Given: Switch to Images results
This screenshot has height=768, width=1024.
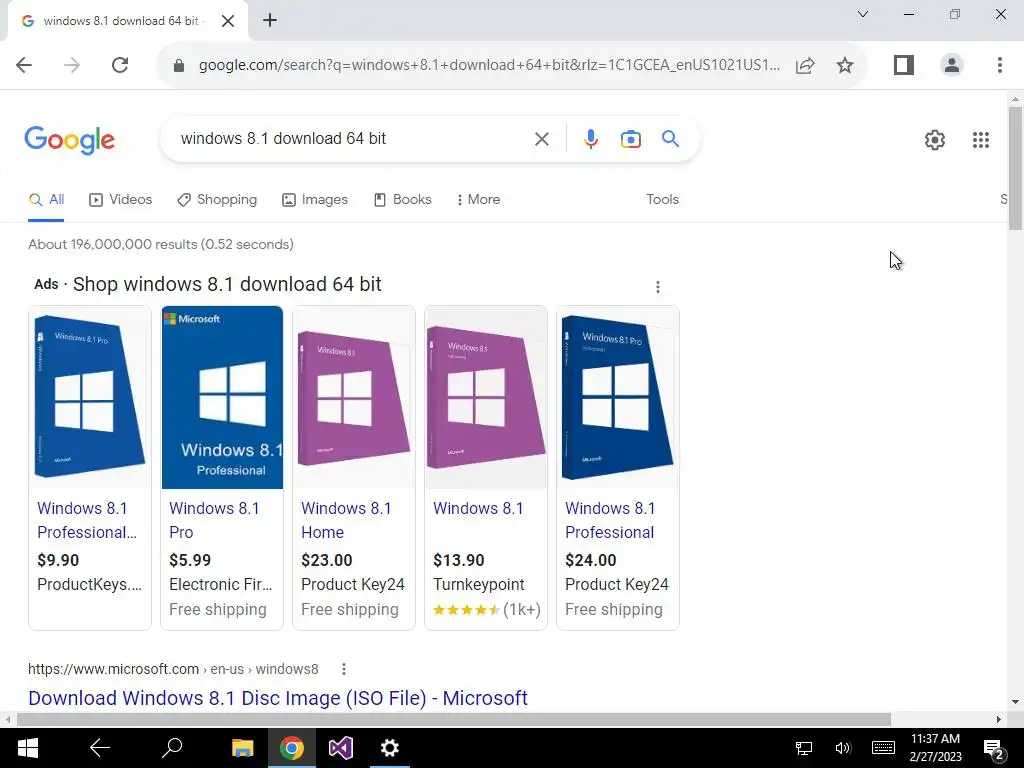Looking at the screenshot, I should pyautogui.click(x=315, y=200).
